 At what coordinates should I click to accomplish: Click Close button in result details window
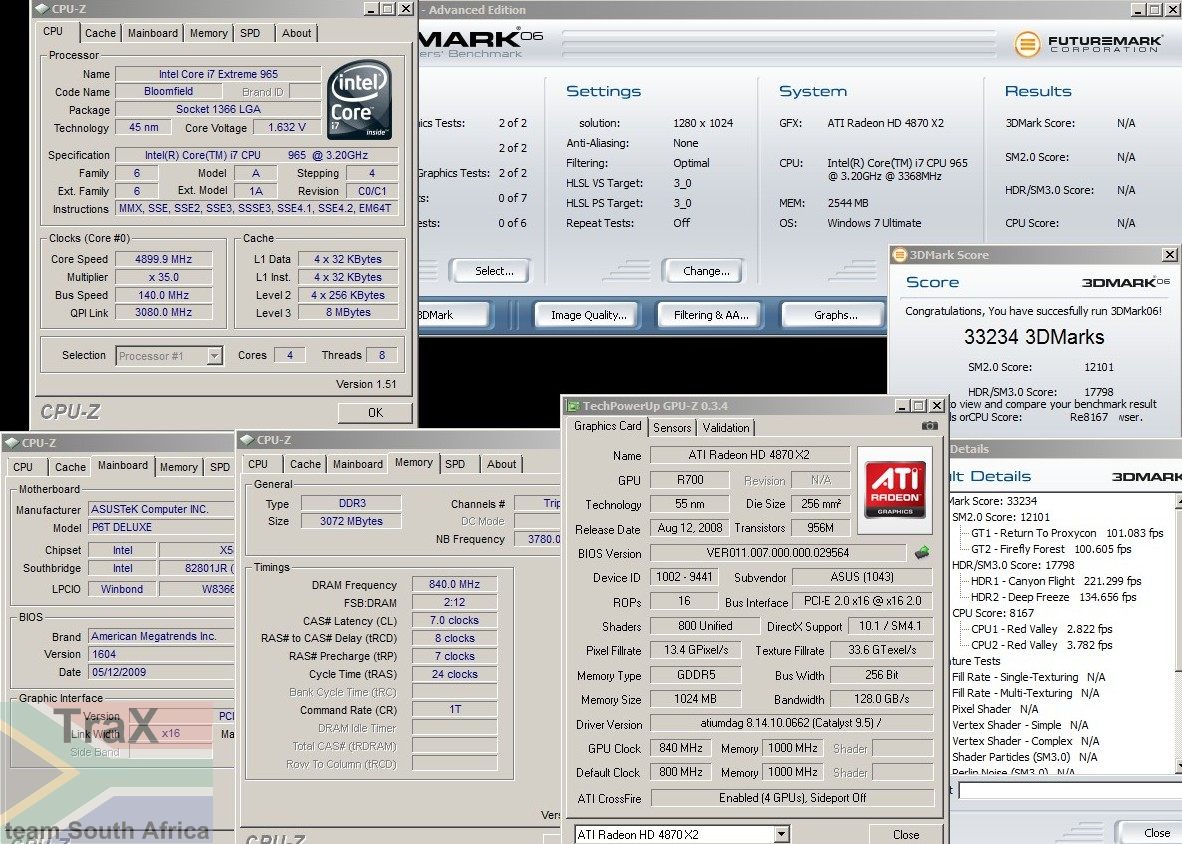pos(1152,833)
